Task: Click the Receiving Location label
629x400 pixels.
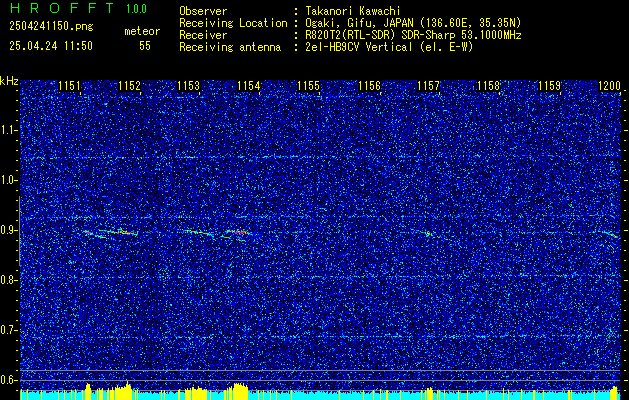Action: click(233, 23)
